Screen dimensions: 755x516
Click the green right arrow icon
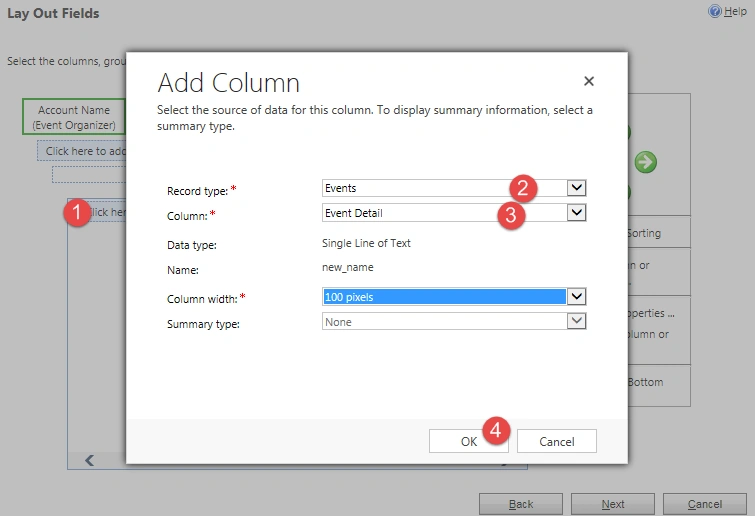pyautogui.click(x=645, y=162)
